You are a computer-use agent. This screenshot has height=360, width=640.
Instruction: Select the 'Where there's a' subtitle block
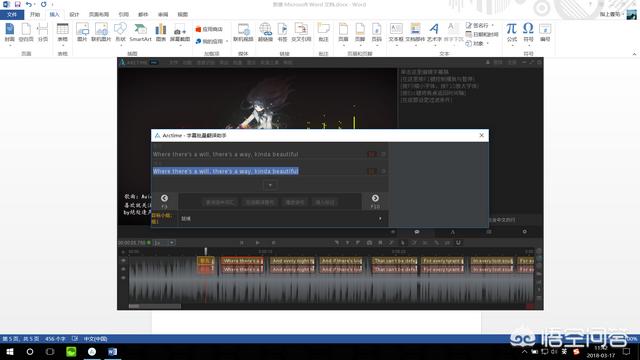242,261
